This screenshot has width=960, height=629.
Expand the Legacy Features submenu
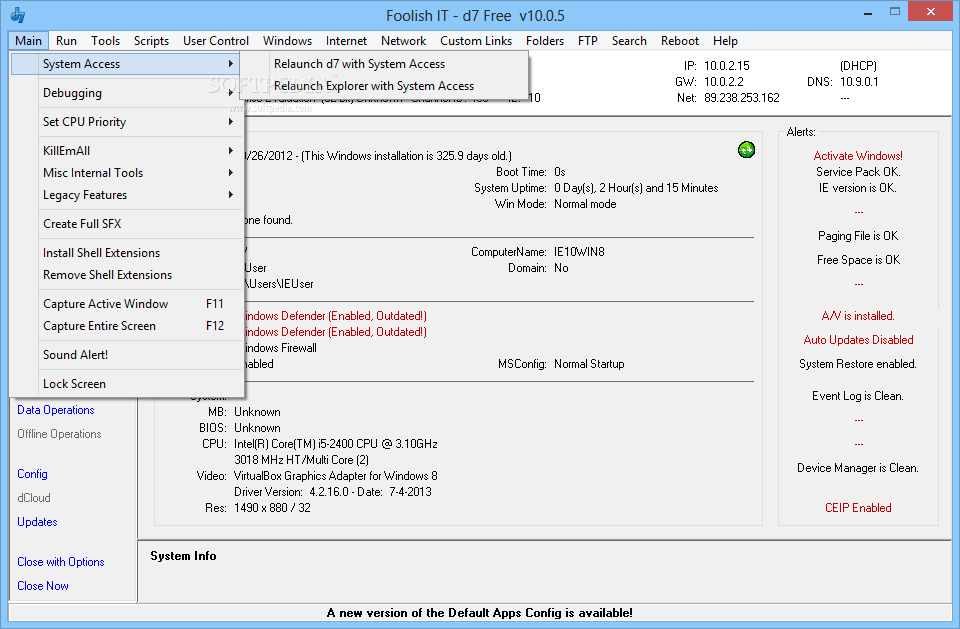(127, 195)
